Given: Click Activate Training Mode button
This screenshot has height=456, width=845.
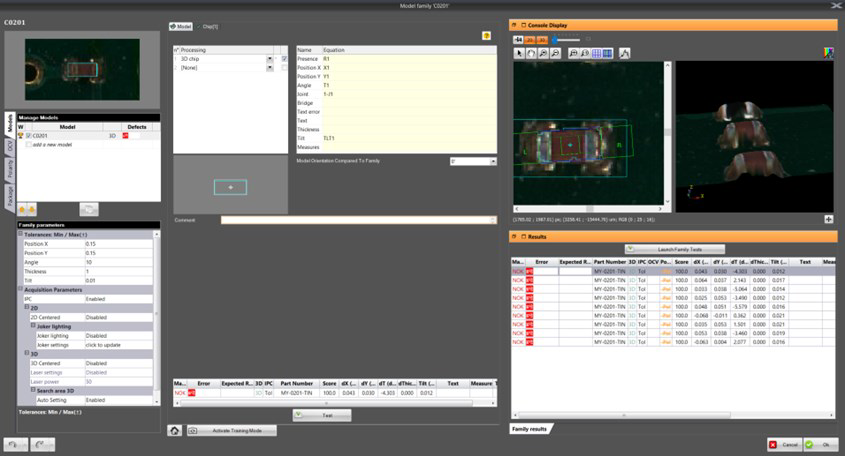Looking at the screenshot, I should (238, 430).
